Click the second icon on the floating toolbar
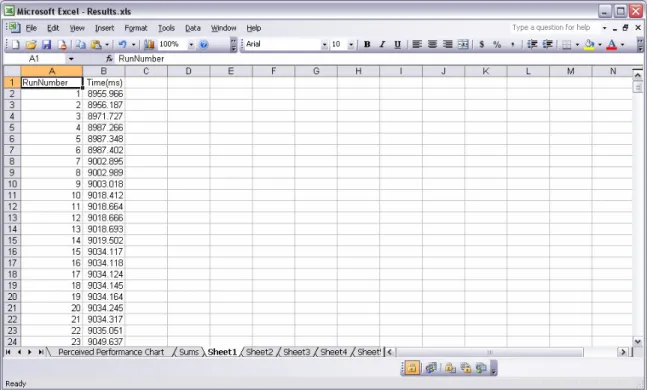The image size is (658, 390). click(x=431, y=368)
